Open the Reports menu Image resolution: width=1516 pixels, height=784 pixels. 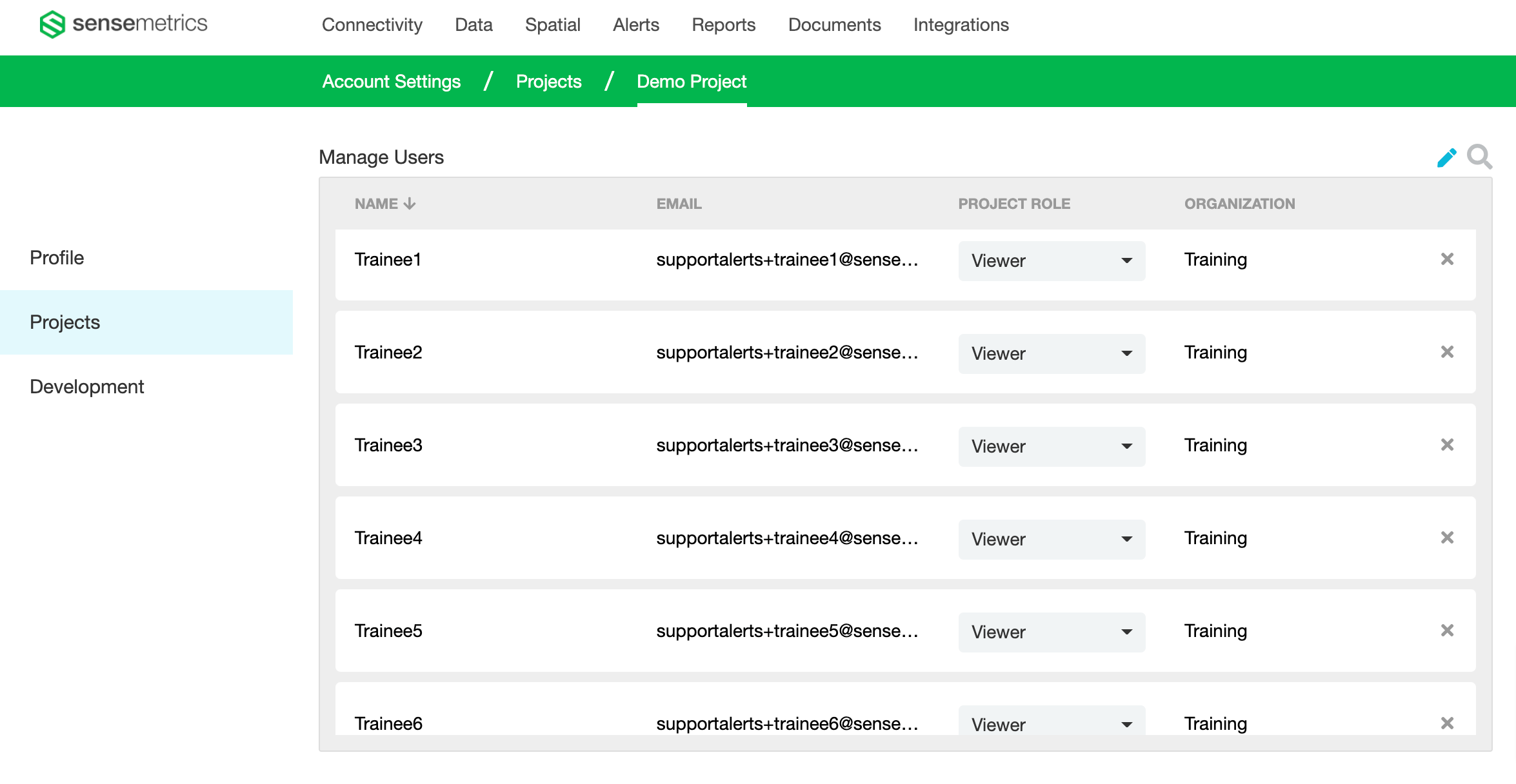[x=724, y=24]
